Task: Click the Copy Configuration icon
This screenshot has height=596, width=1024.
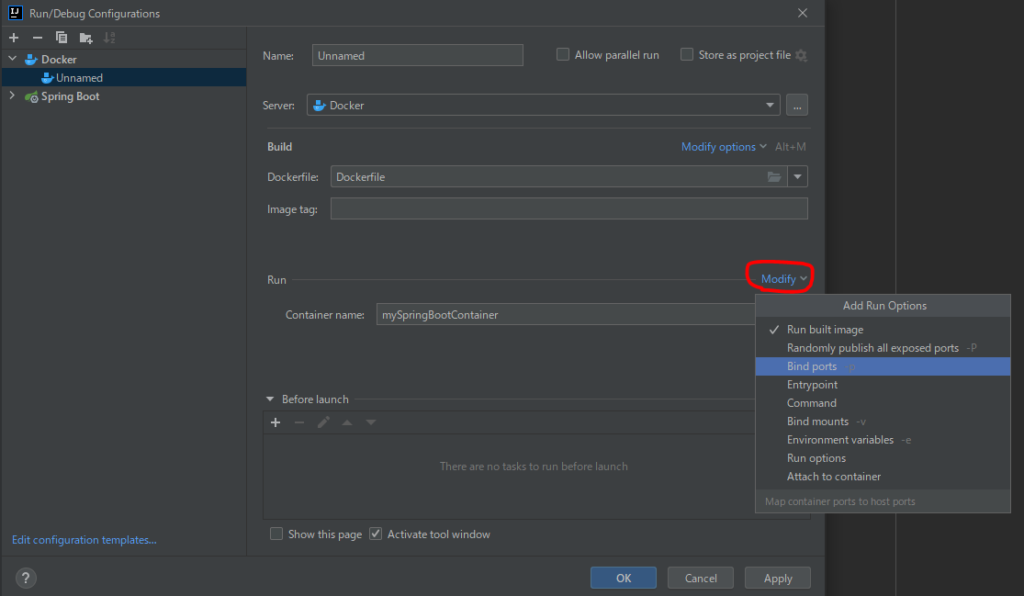Action: tap(62, 37)
